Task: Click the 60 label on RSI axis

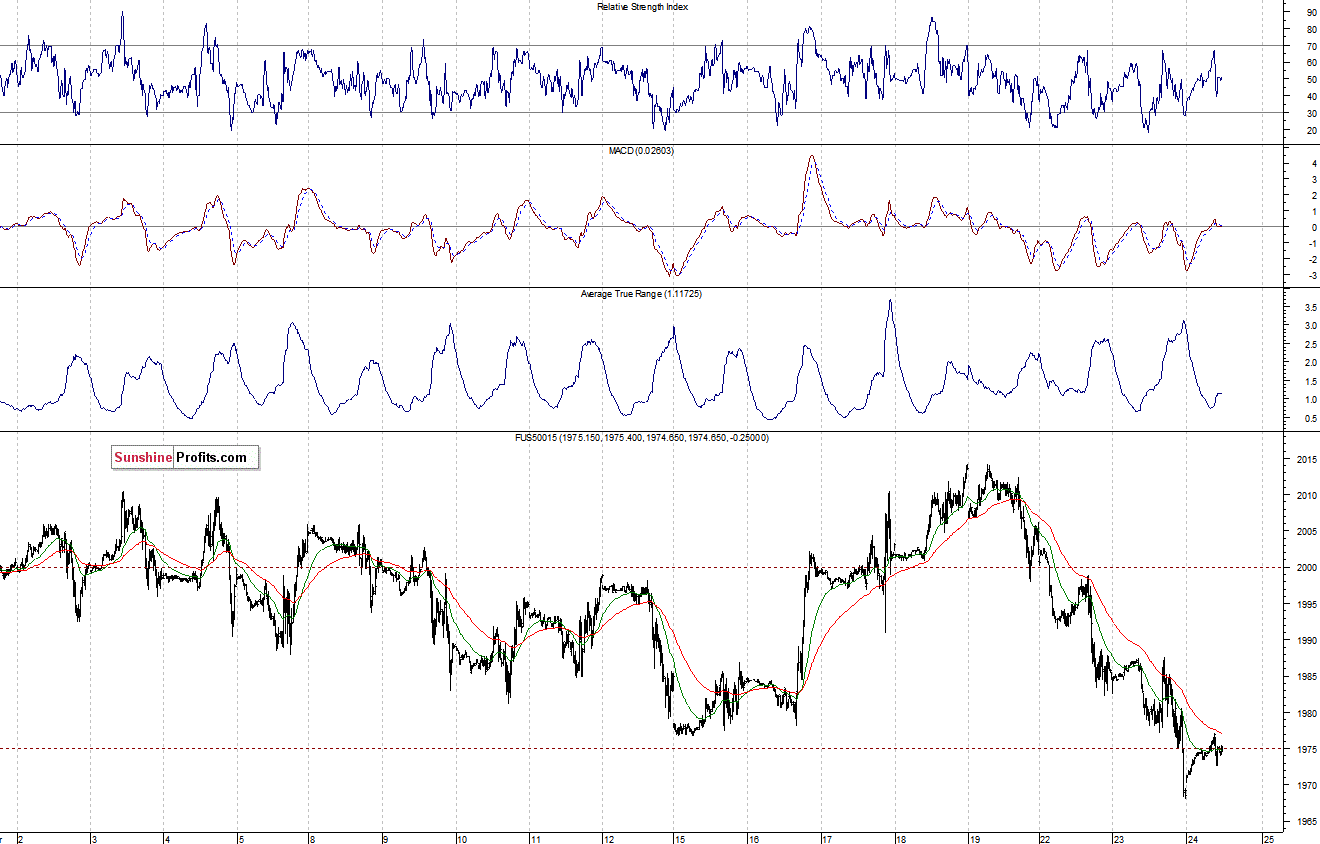Action: point(1310,63)
